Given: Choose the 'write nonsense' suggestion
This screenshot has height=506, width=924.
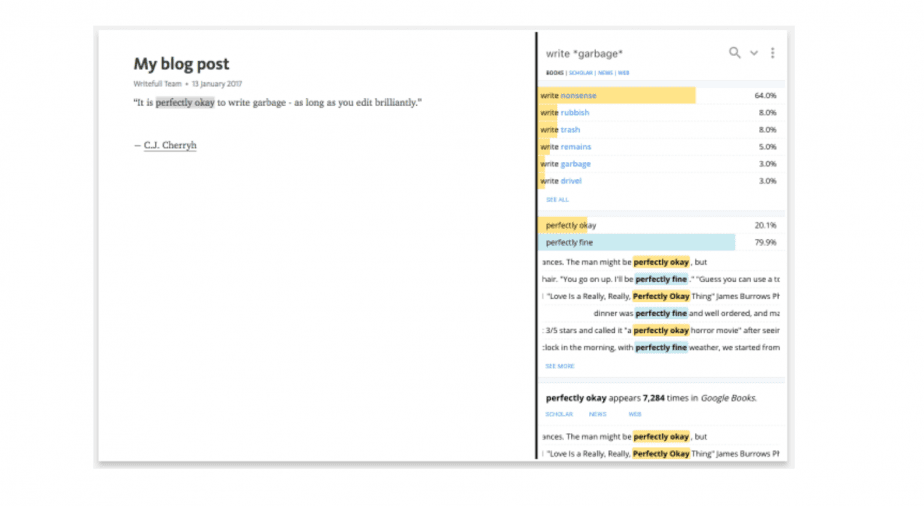Looking at the screenshot, I should click(x=662, y=95).
